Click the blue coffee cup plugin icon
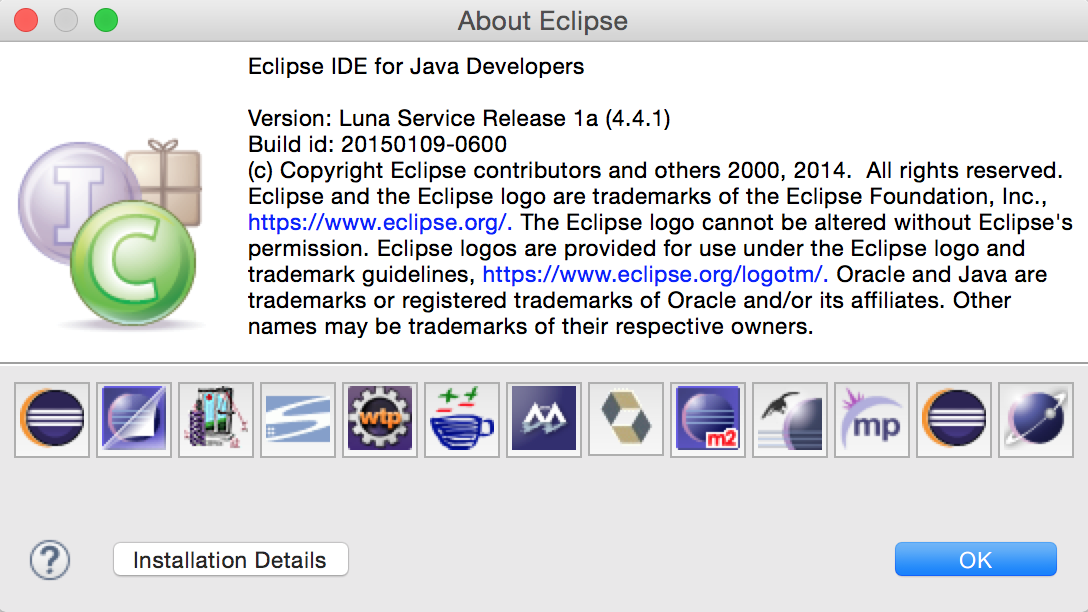 pyautogui.click(x=462, y=420)
